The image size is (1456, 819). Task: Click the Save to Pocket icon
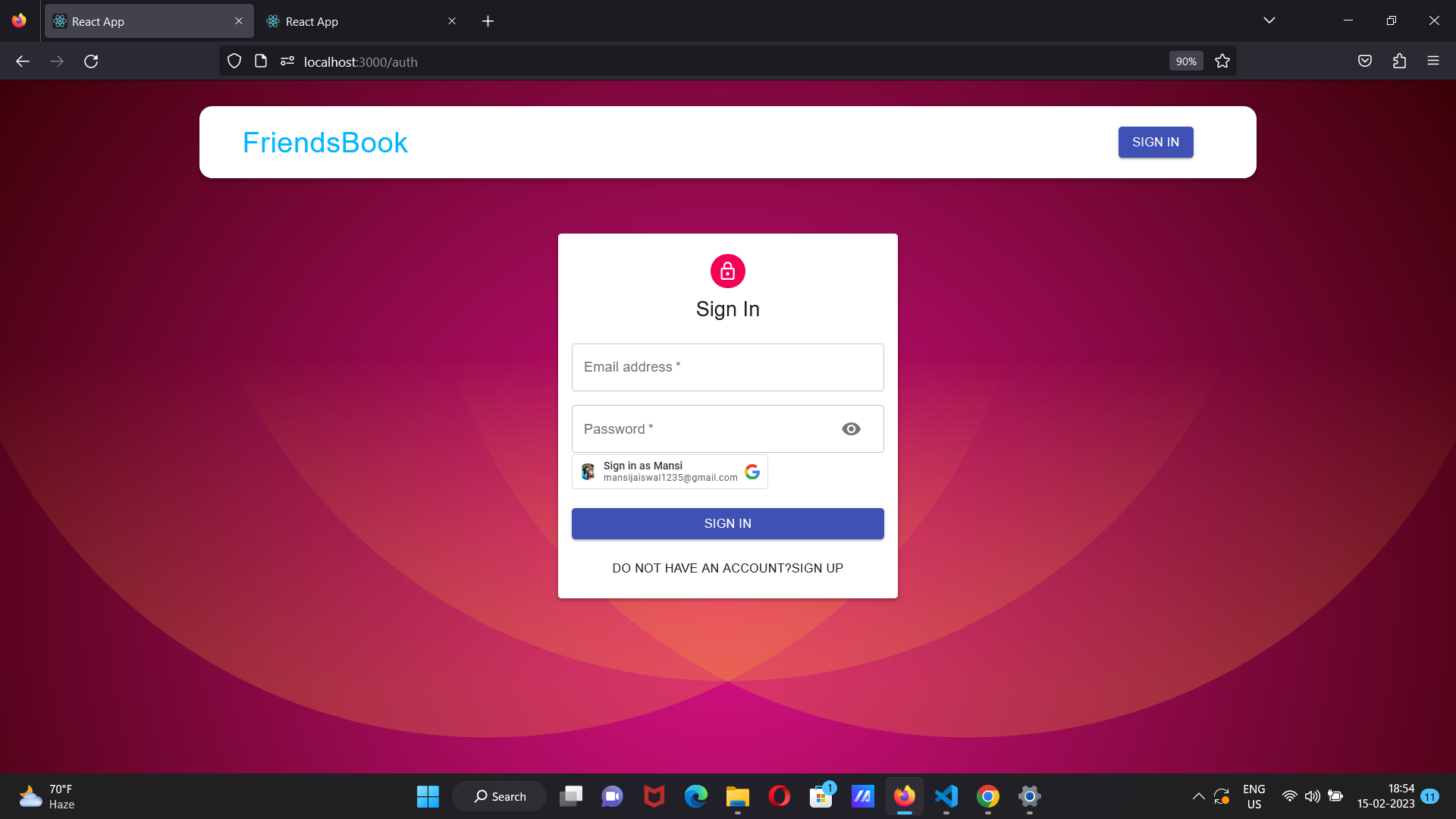pyautogui.click(x=1364, y=61)
